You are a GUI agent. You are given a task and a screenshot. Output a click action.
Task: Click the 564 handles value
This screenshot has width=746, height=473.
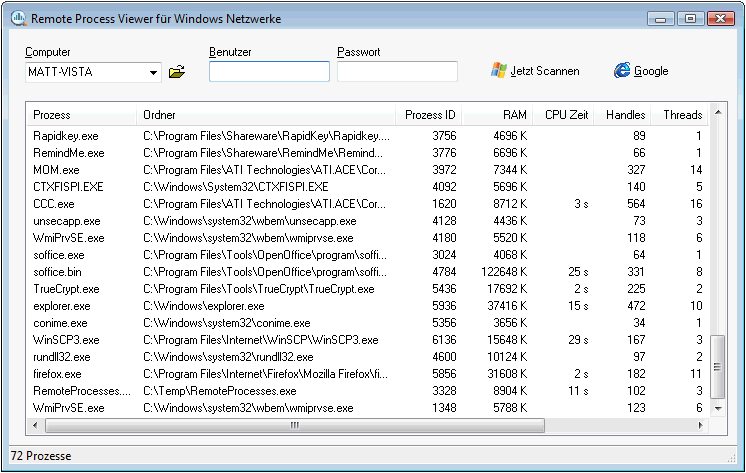point(636,204)
